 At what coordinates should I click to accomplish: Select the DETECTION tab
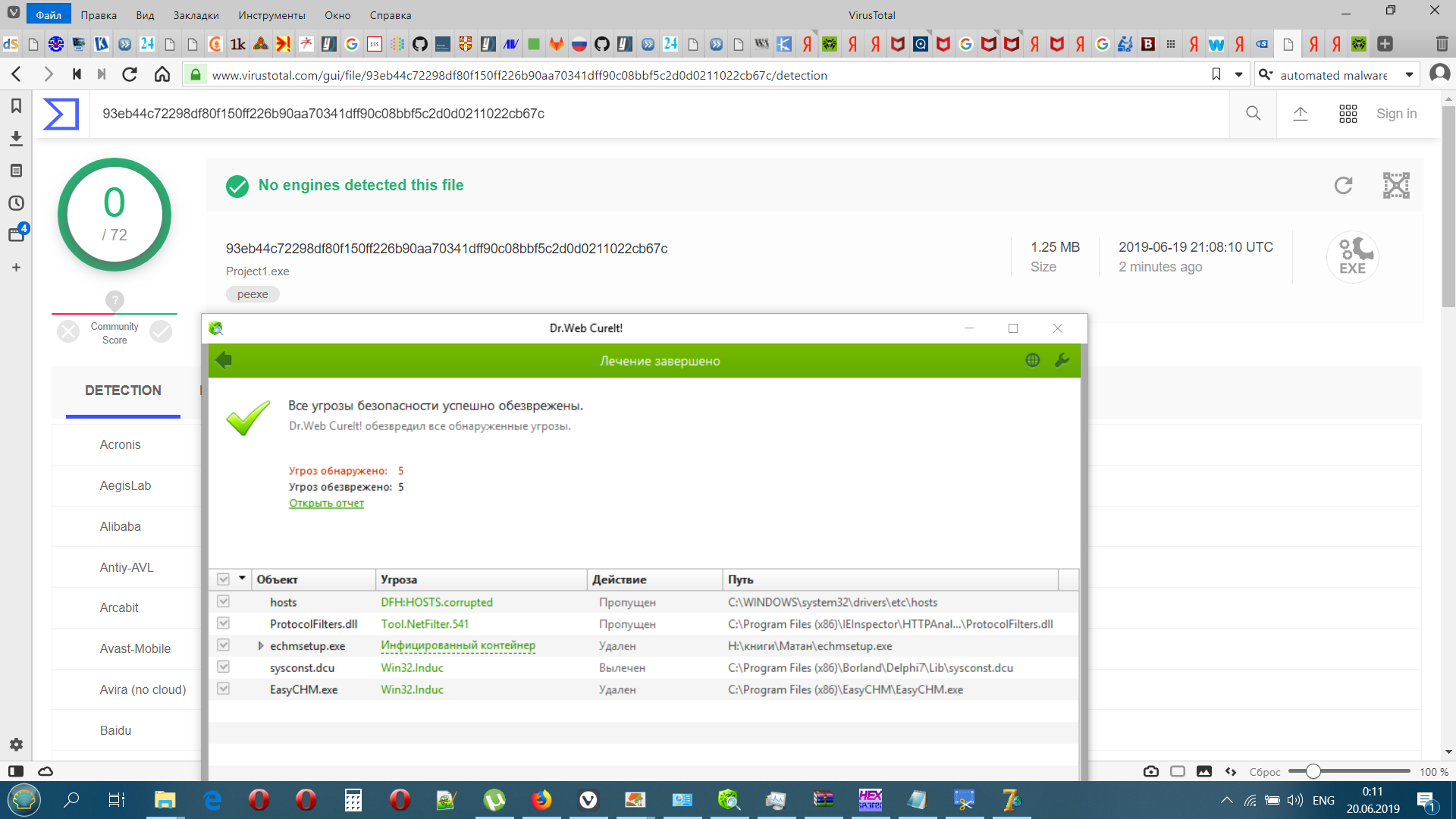point(123,391)
